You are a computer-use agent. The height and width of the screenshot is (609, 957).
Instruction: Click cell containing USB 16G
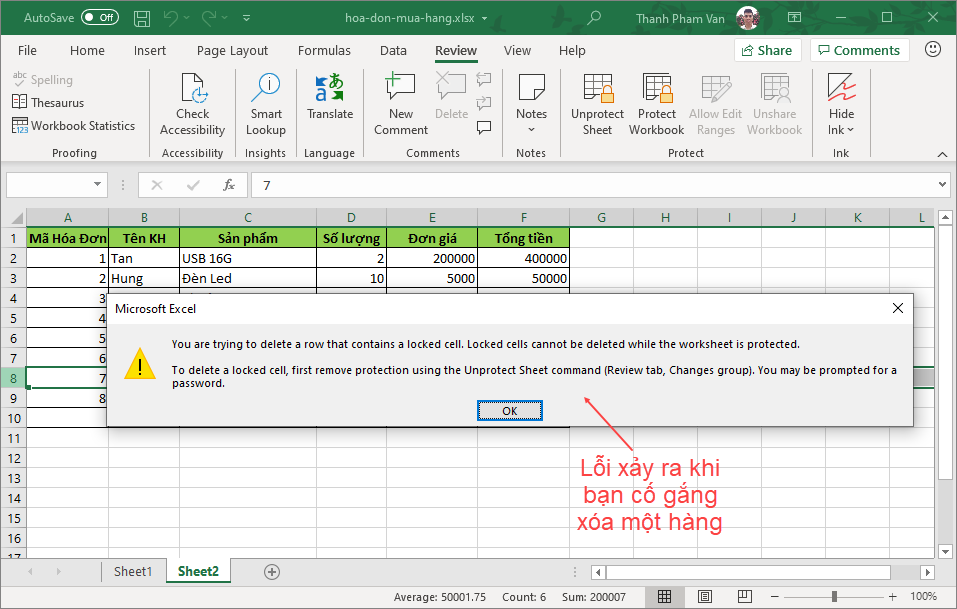[x=248, y=258]
